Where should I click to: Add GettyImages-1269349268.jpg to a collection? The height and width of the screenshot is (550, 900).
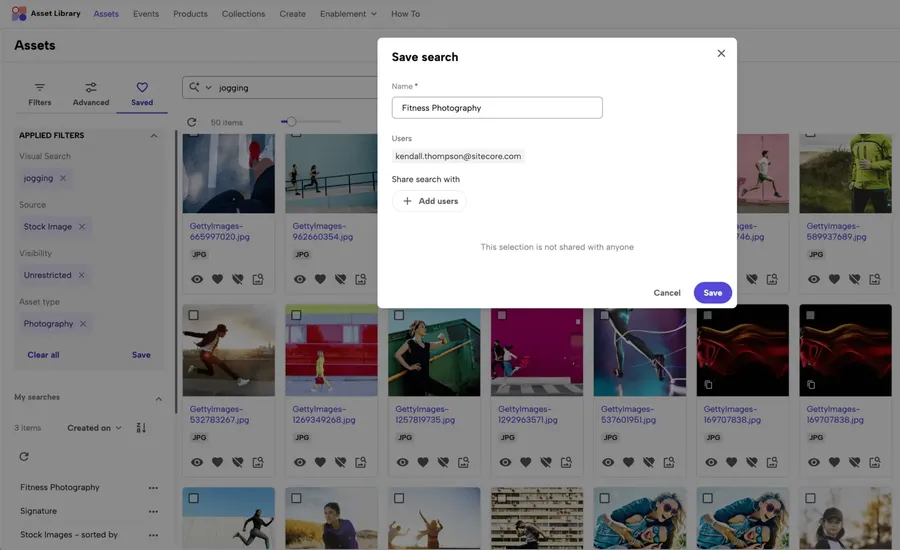click(361, 462)
